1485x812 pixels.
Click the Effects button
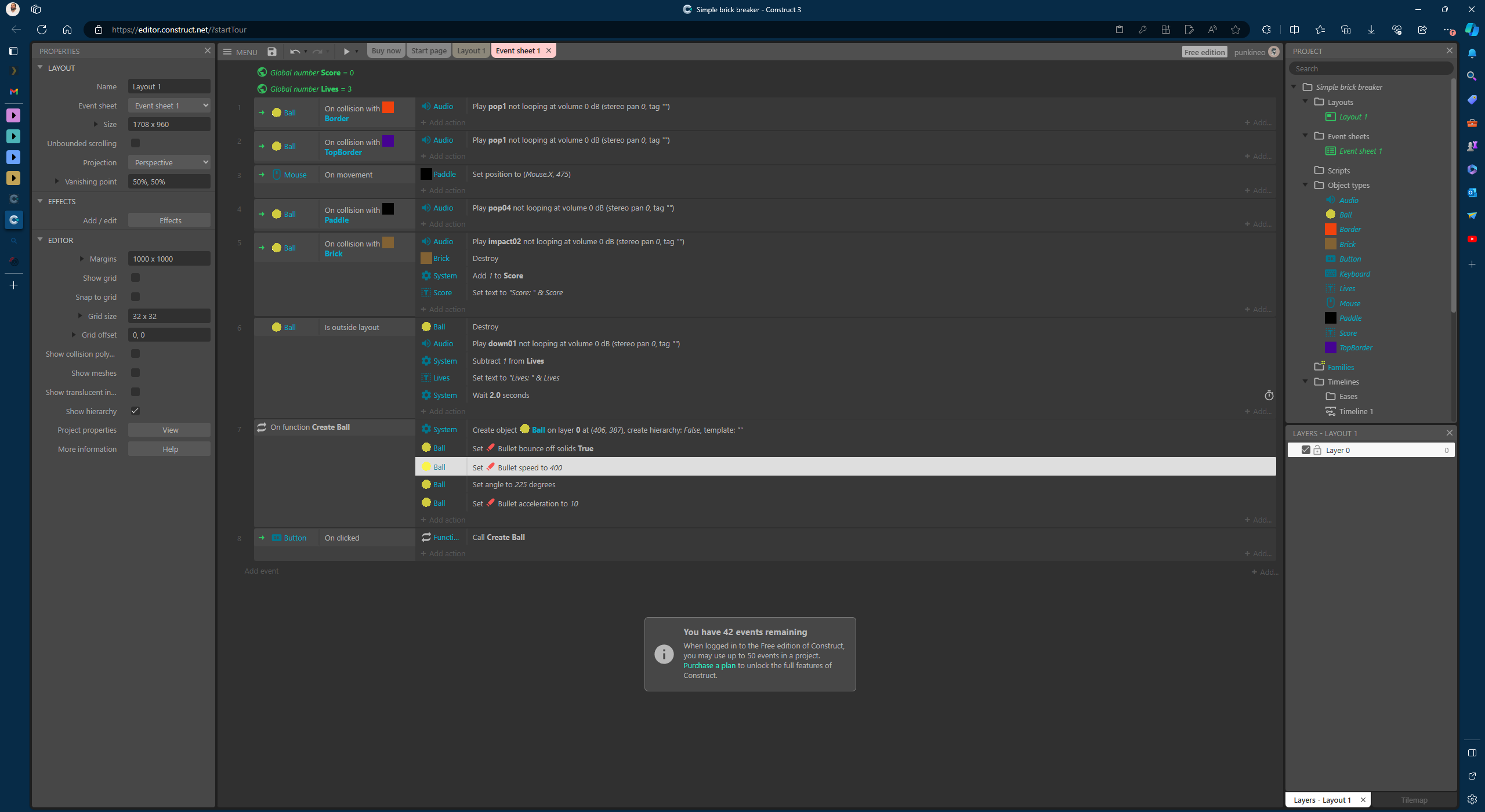tap(169, 220)
